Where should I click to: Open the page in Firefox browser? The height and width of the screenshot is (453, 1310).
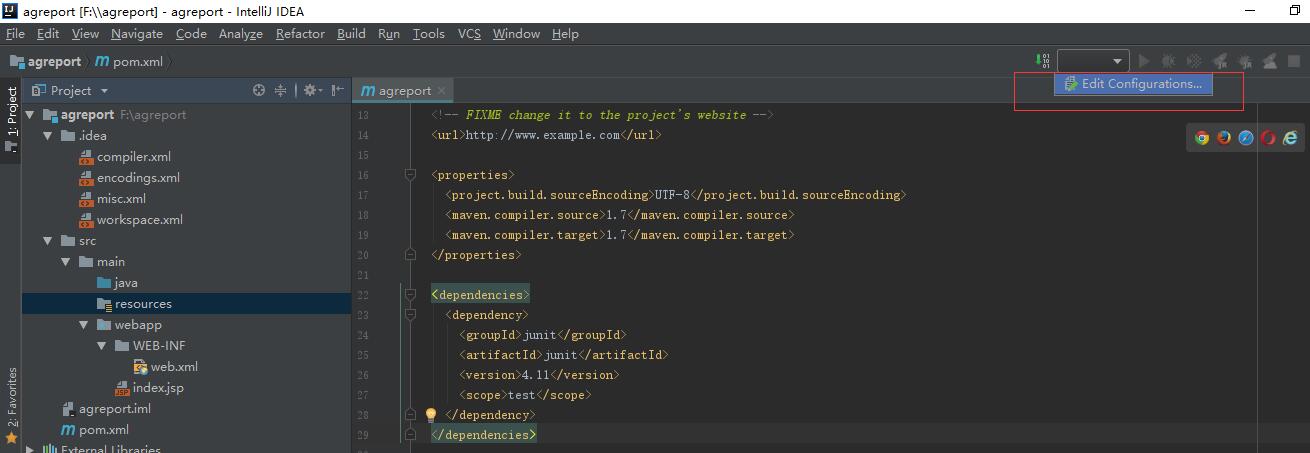(1224, 138)
